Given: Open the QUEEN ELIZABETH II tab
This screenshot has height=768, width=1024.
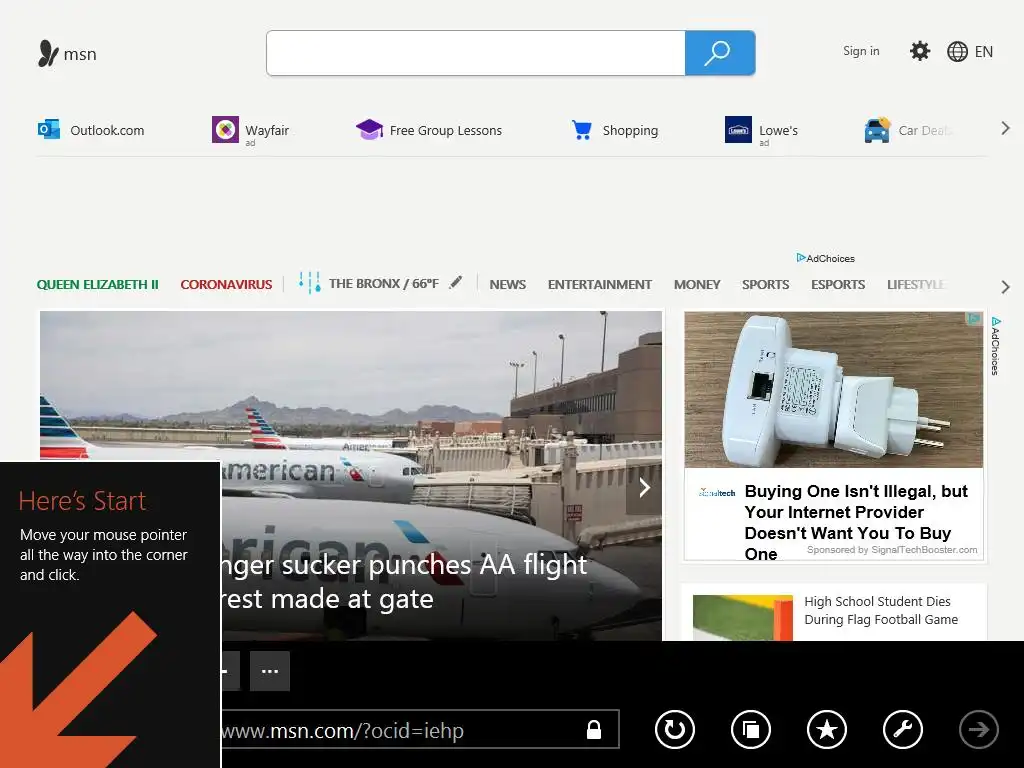Looking at the screenshot, I should point(98,285).
